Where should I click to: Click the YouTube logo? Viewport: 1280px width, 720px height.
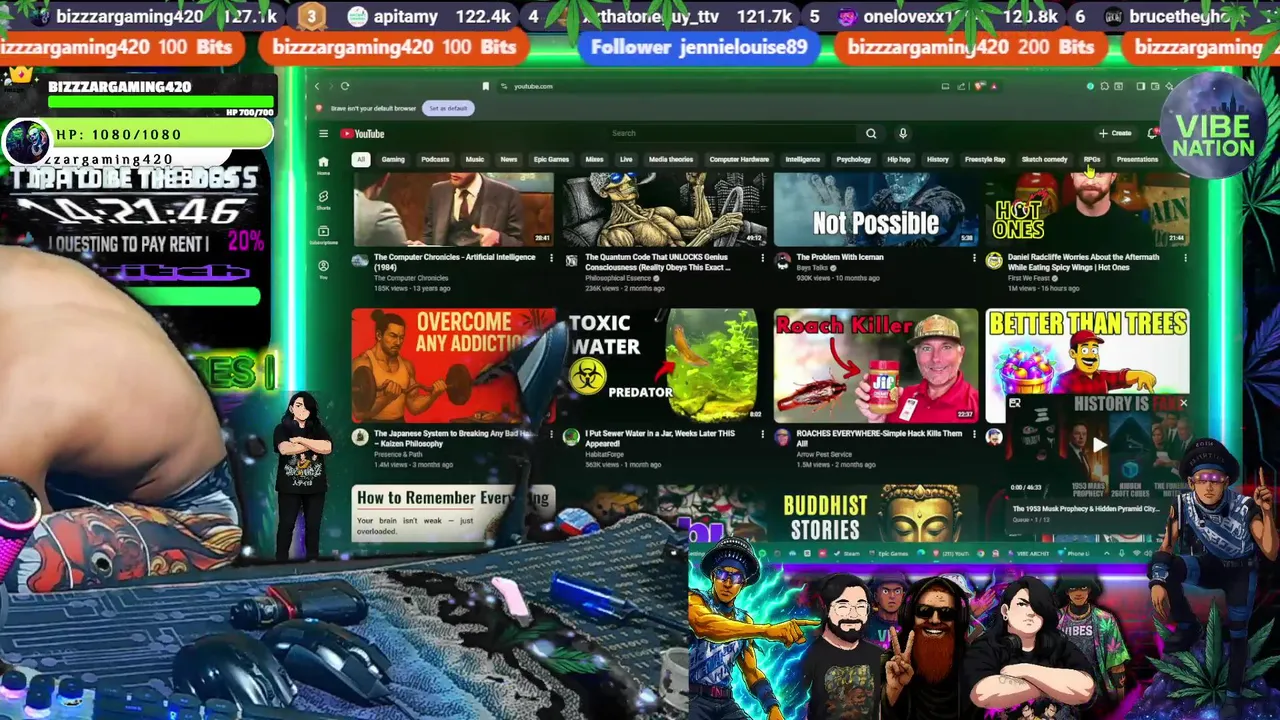point(362,134)
